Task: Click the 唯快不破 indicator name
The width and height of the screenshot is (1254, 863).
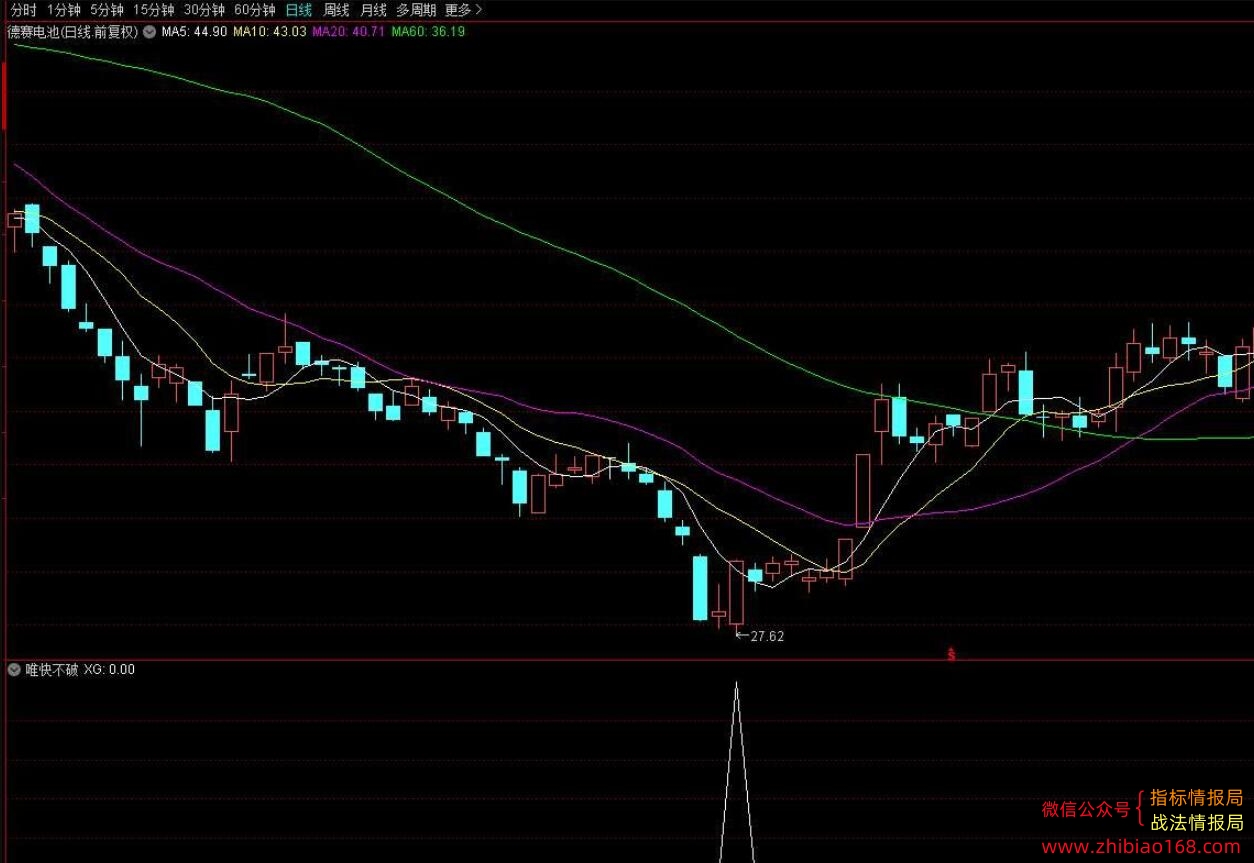Action: [x=52, y=669]
